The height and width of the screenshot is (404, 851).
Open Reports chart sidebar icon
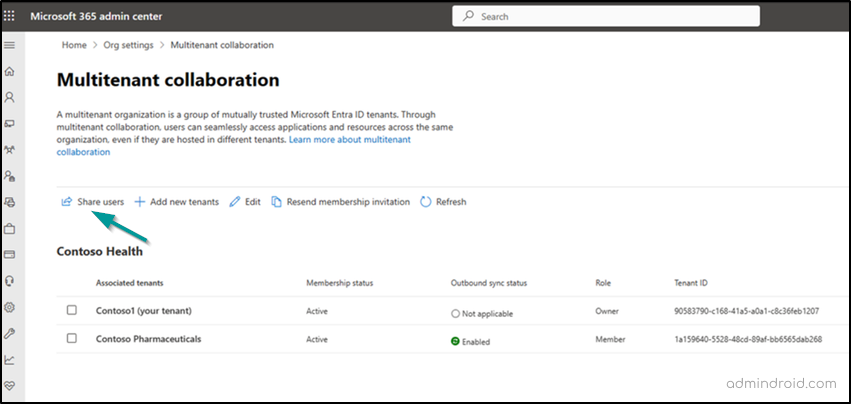coord(9,359)
